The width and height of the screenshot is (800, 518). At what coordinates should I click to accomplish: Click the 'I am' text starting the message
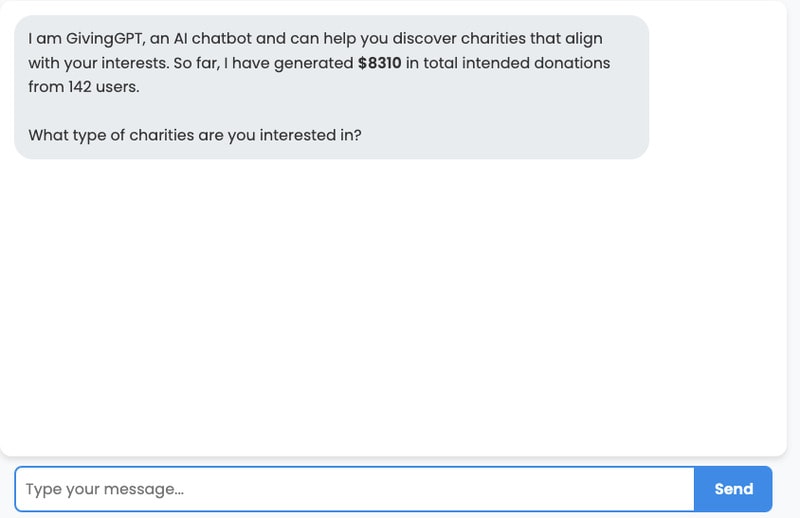coord(41,39)
